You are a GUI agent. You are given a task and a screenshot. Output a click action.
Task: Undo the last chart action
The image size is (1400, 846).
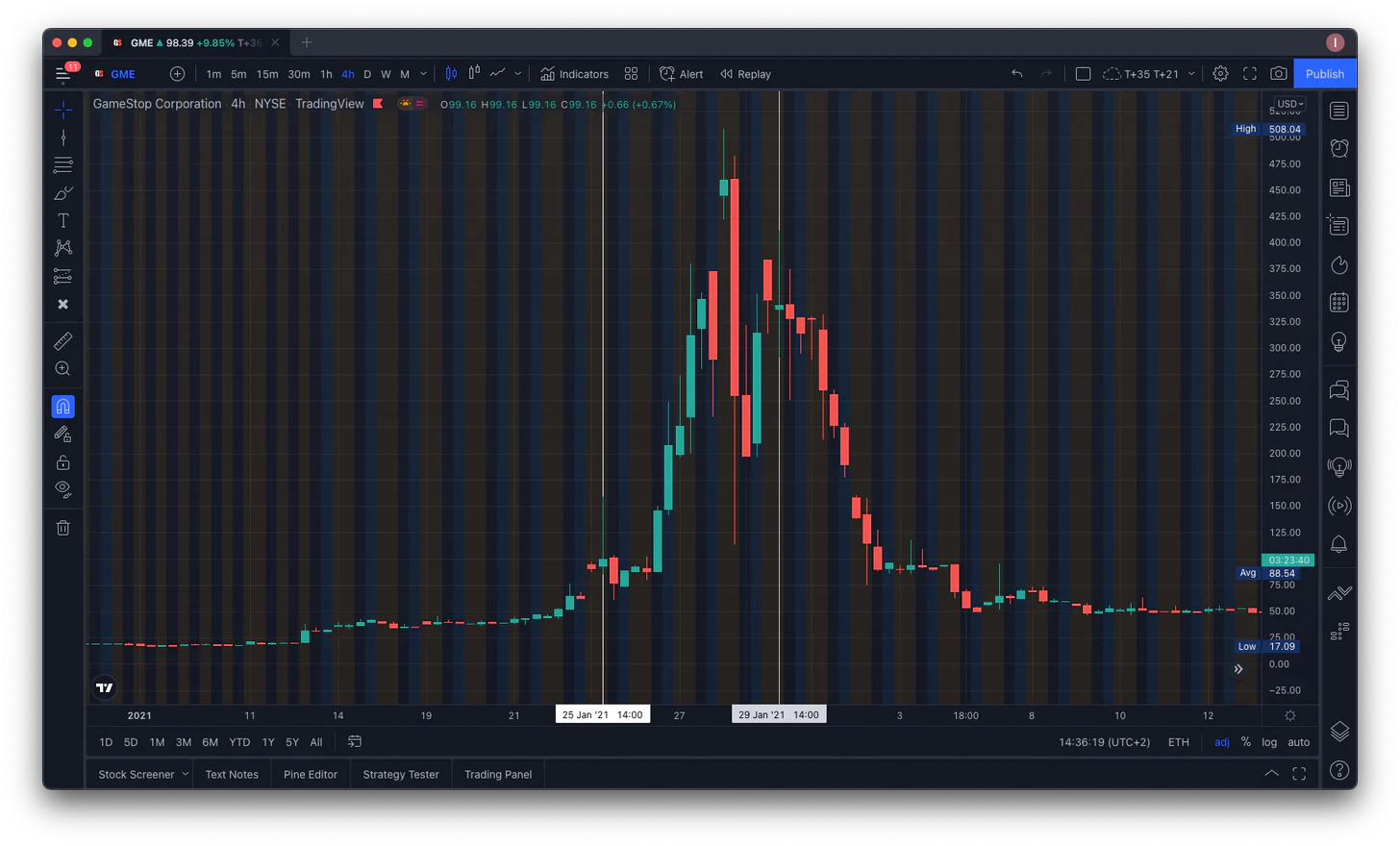pyautogui.click(x=1016, y=74)
